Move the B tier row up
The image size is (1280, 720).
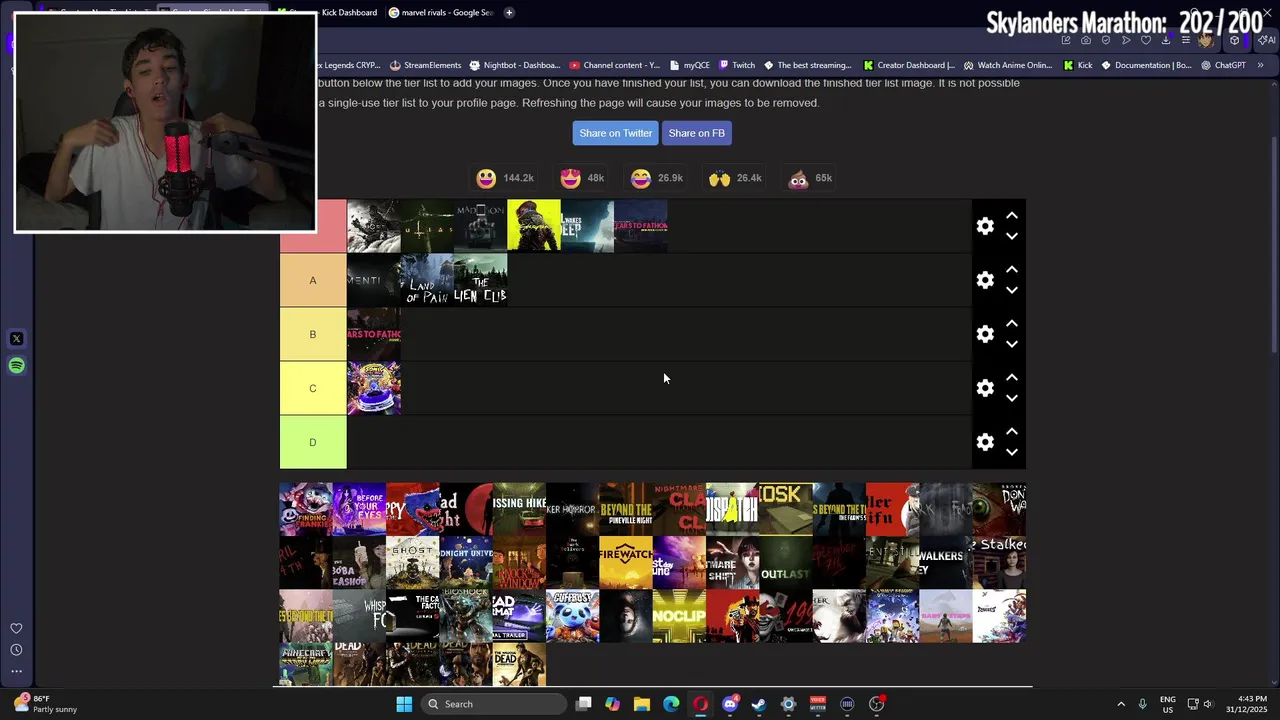click(1012, 323)
